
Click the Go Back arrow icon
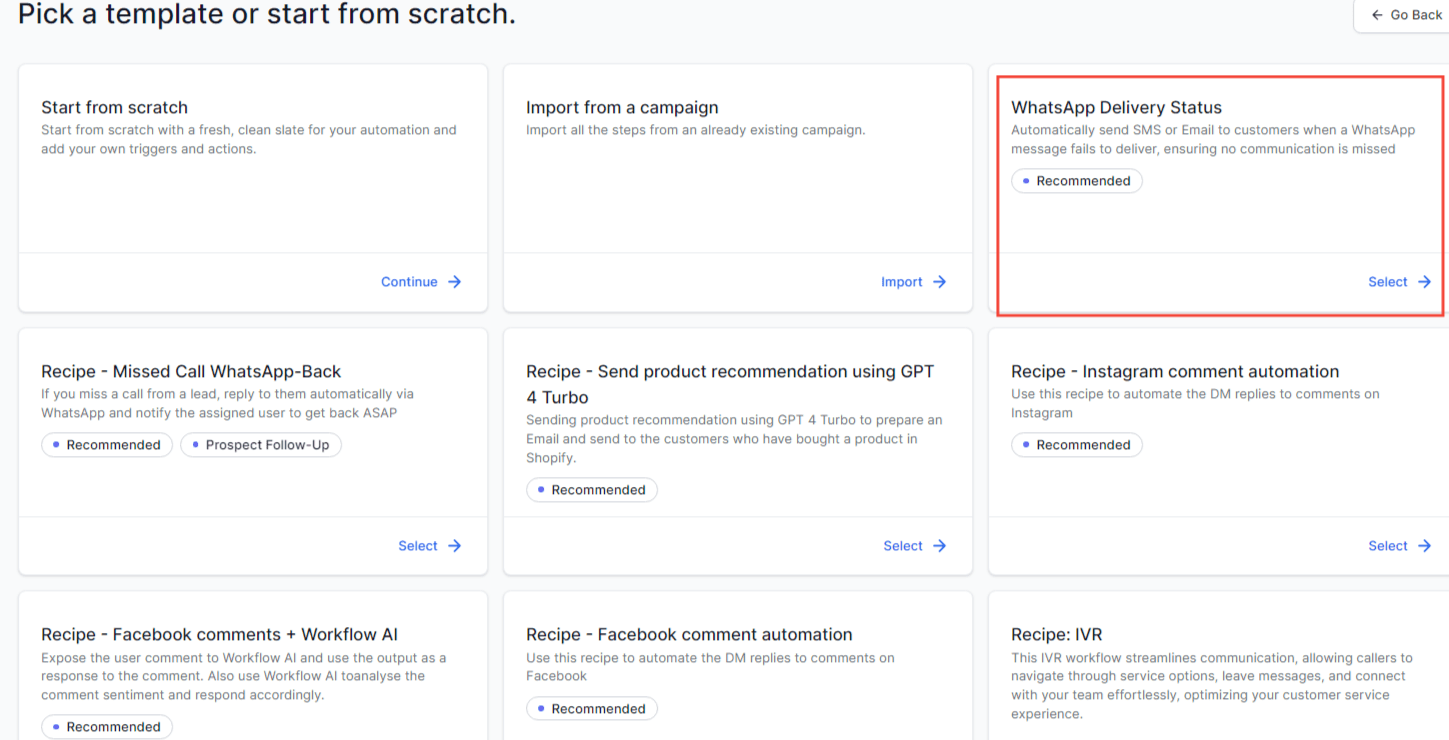(1377, 15)
